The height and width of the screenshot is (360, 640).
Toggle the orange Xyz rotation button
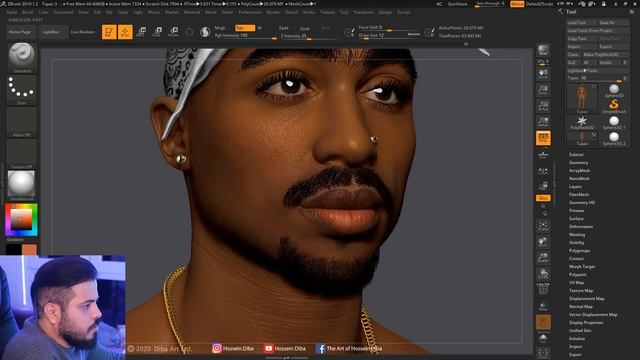(x=543, y=198)
